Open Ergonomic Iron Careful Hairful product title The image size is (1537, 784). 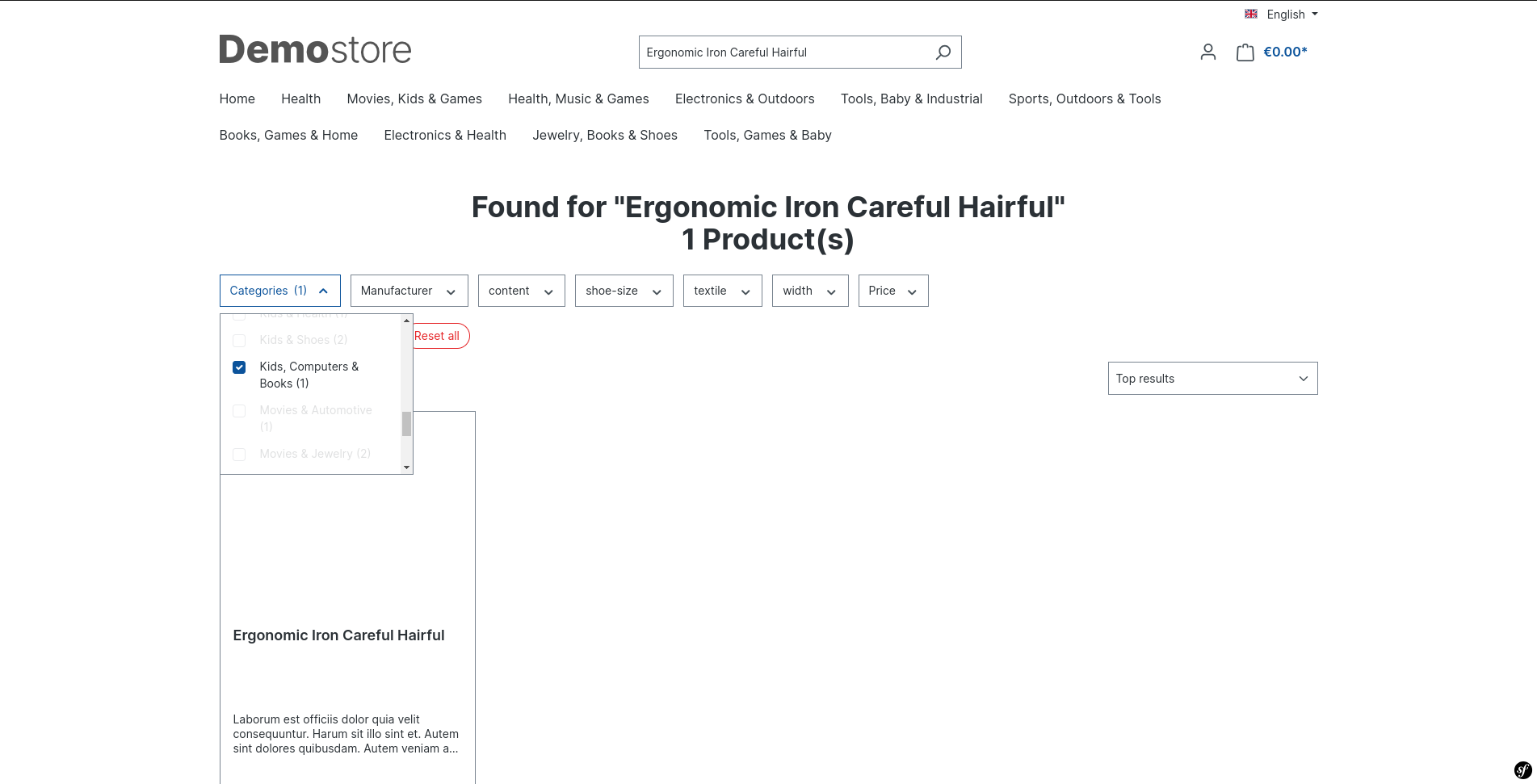click(x=339, y=635)
